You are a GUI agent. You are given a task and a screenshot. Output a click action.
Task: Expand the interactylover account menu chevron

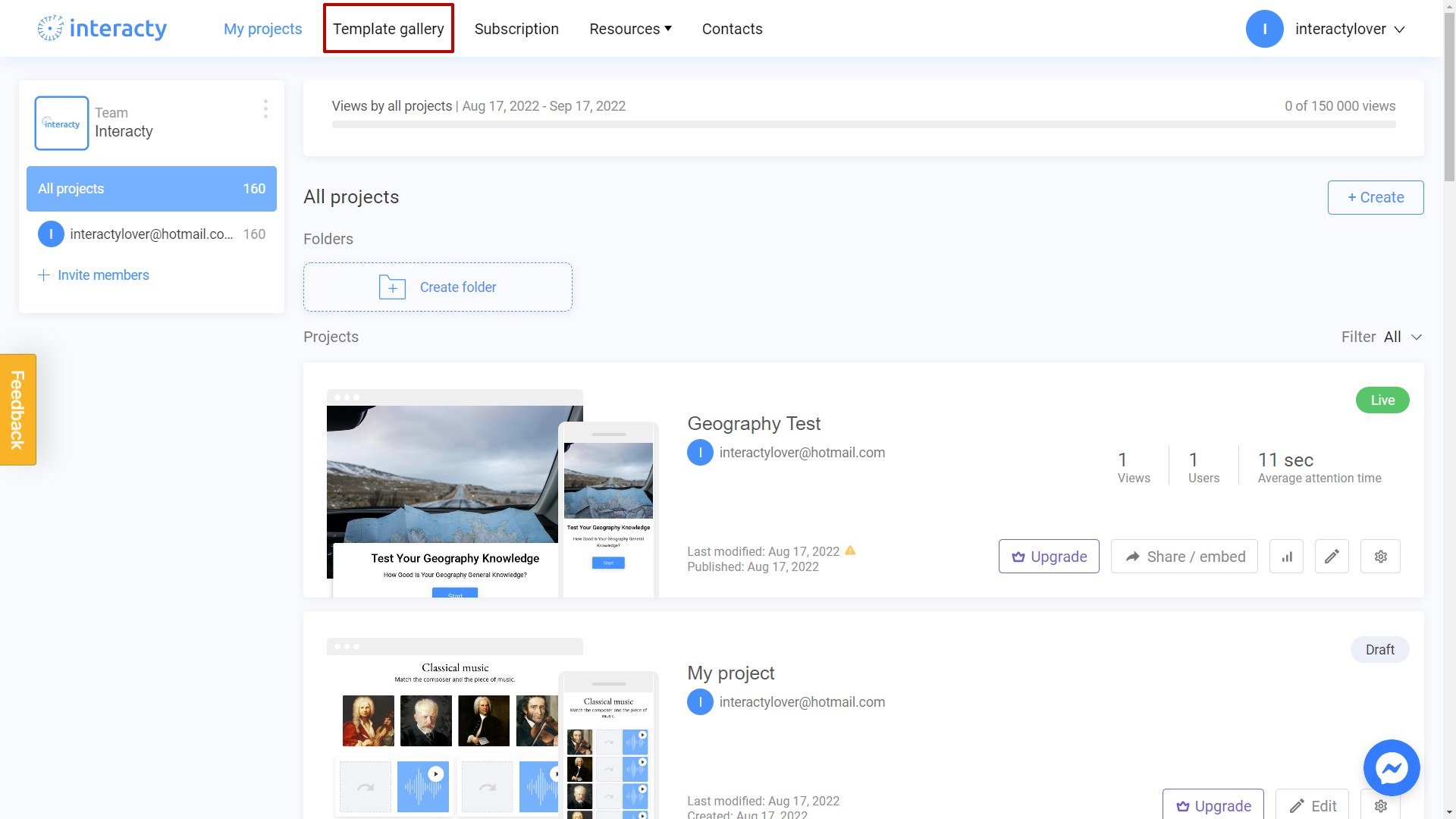click(1400, 30)
